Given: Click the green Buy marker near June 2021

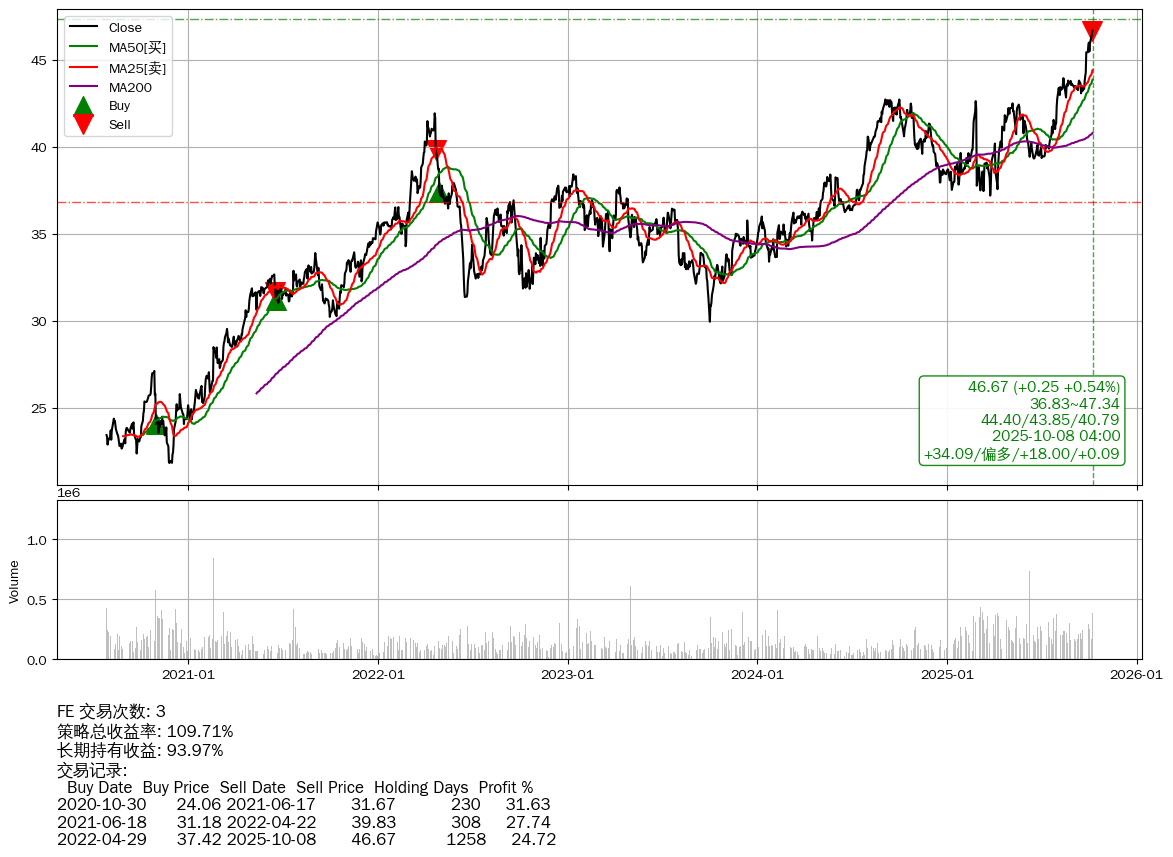Looking at the screenshot, I should click(277, 300).
